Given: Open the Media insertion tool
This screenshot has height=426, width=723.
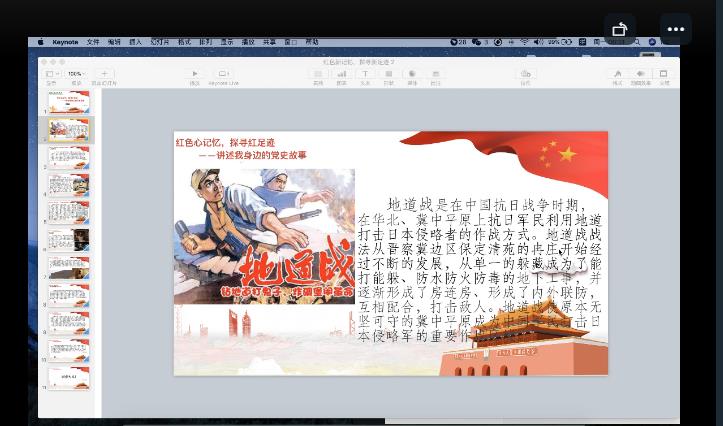Looking at the screenshot, I should point(412,74).
